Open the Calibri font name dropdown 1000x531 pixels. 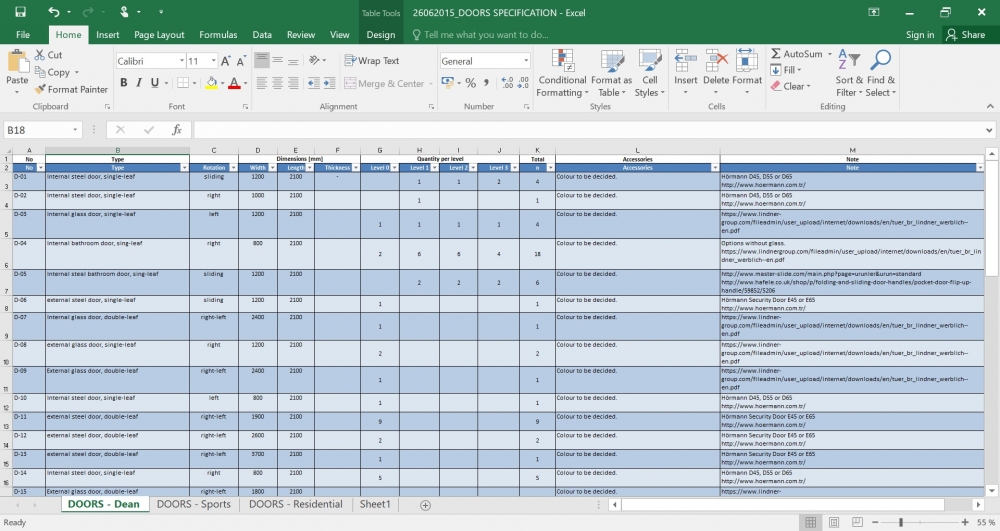pyautogui.click(x=181, y=61)
